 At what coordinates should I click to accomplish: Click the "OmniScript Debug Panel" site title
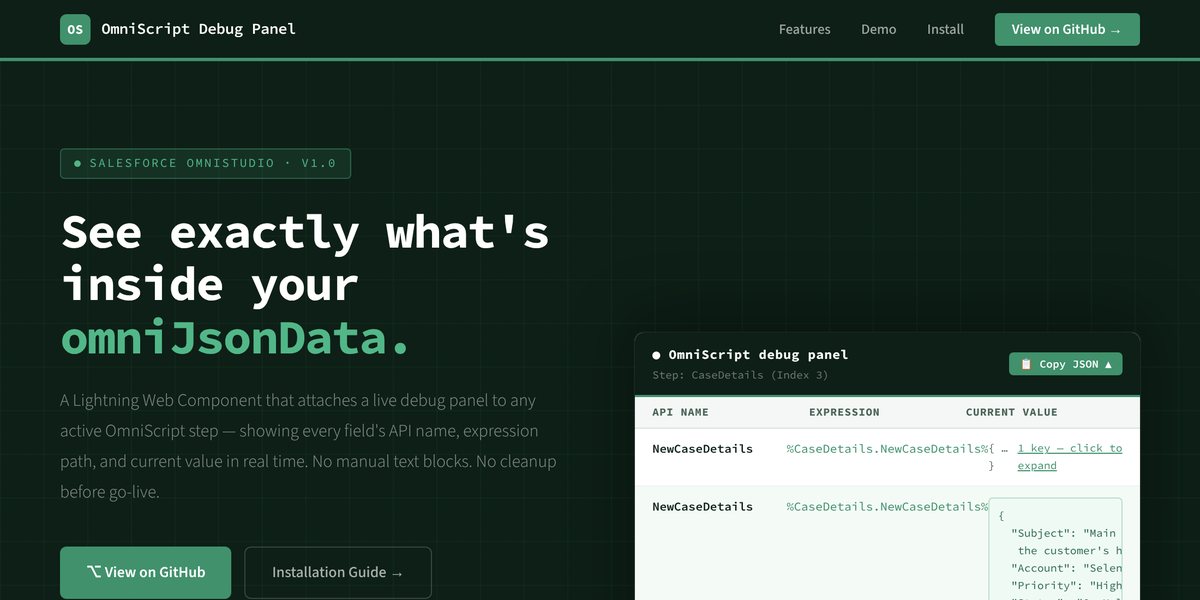click(x=198, y=29)
